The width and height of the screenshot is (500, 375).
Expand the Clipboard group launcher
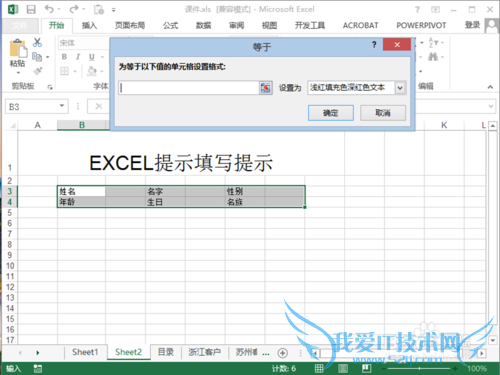pyautogui.click(x=50, y=87)
